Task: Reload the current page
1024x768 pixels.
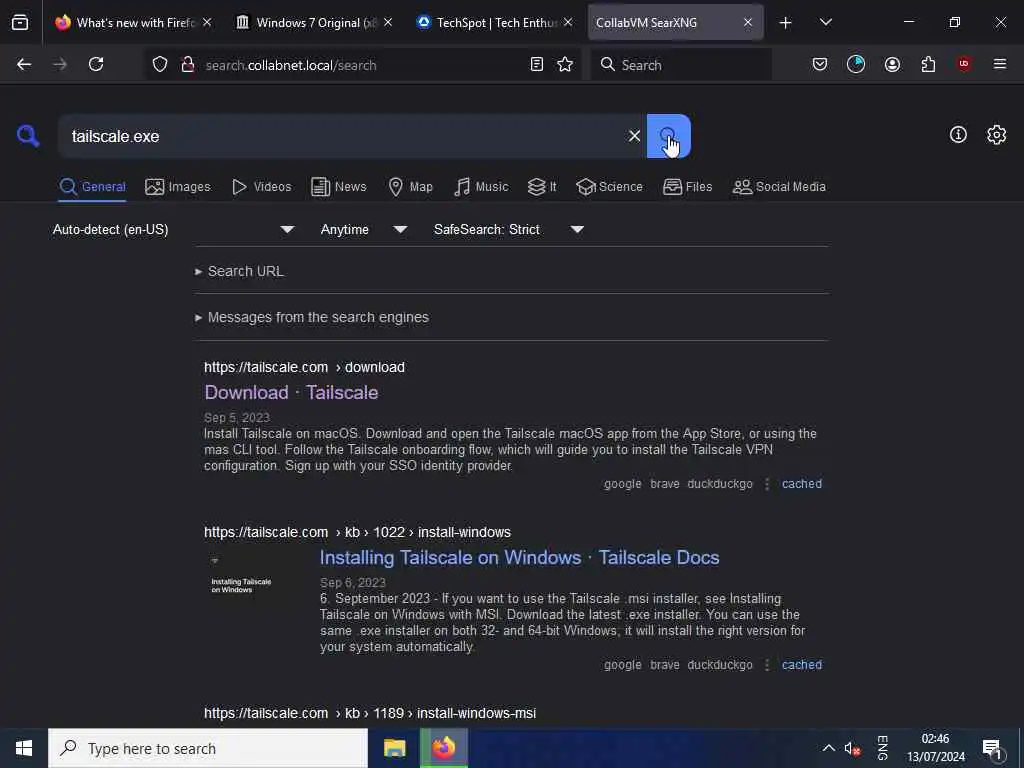Action: pyautogui.click(x=96, y=64)
